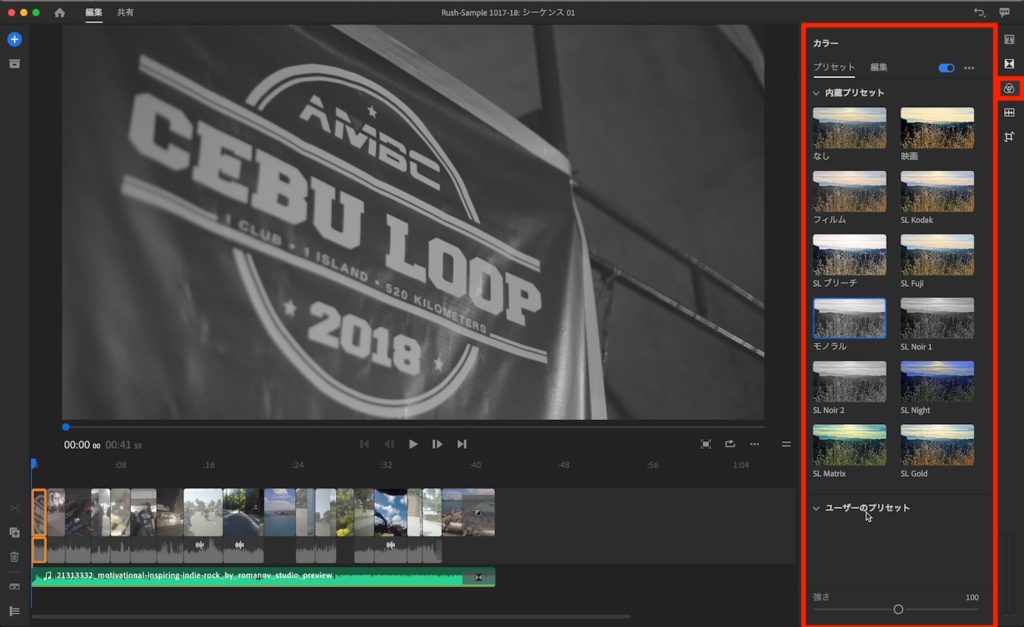1024x627 pixels.
Task: Click the undo arrow icon
Action: tap(978, 13)
